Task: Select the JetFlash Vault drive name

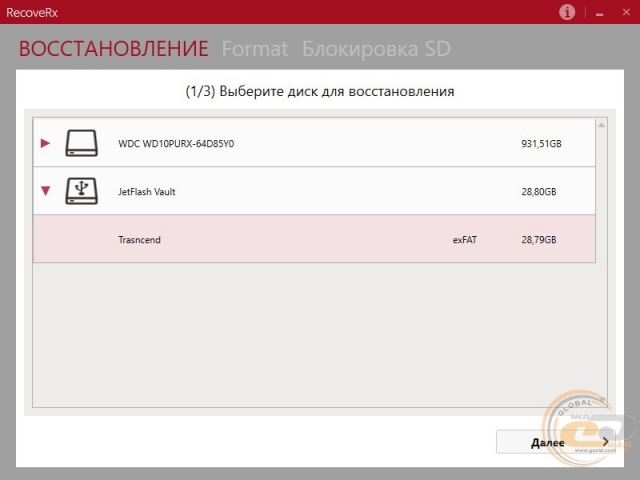Action: tap(147, 192)
